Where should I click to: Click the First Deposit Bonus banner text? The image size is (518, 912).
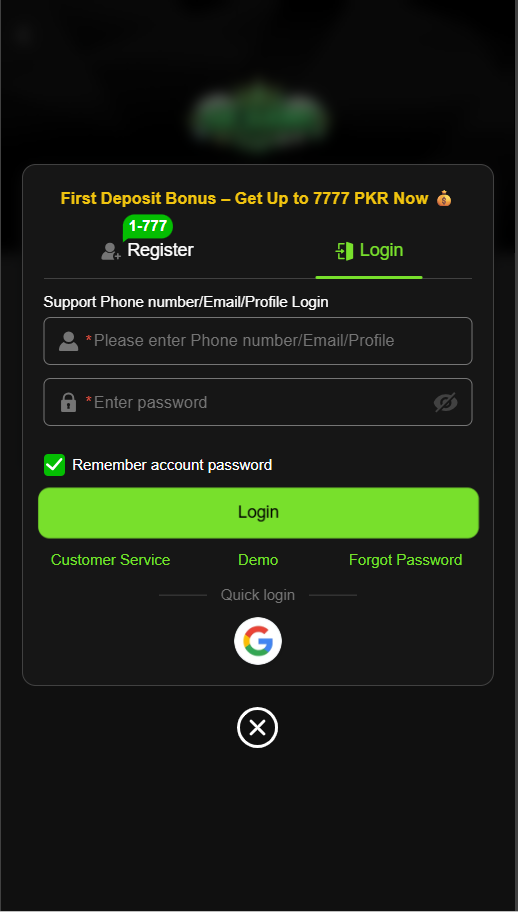click(245, 199)
